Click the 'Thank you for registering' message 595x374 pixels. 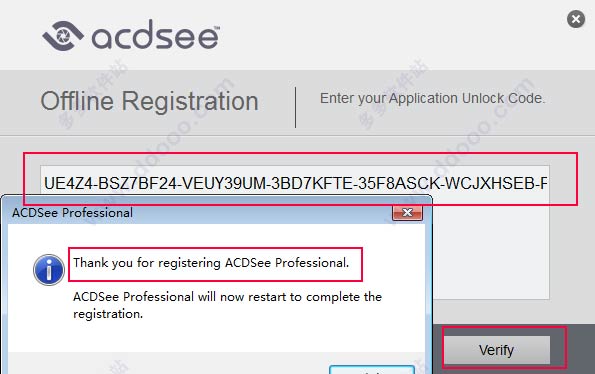click(x=211, y=263)
